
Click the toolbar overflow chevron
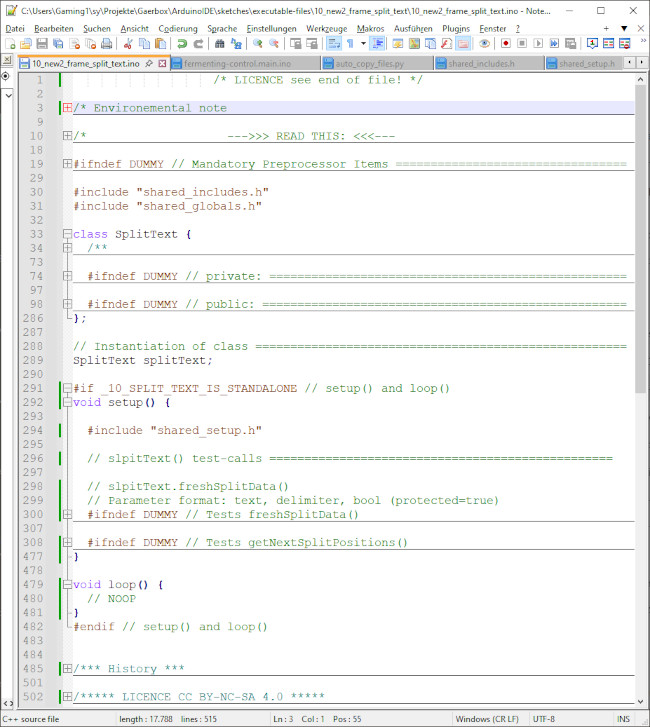pyautogui.click(x=644, y=41)
